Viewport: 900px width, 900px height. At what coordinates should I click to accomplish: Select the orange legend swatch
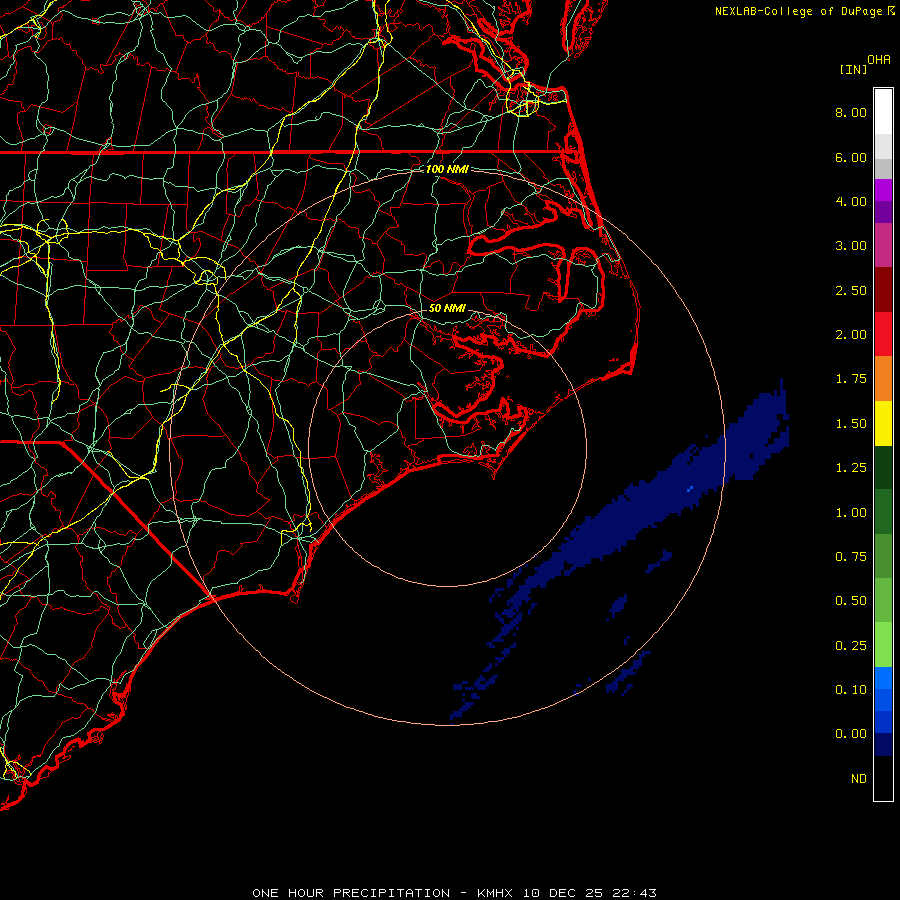(x=883, y=379)
